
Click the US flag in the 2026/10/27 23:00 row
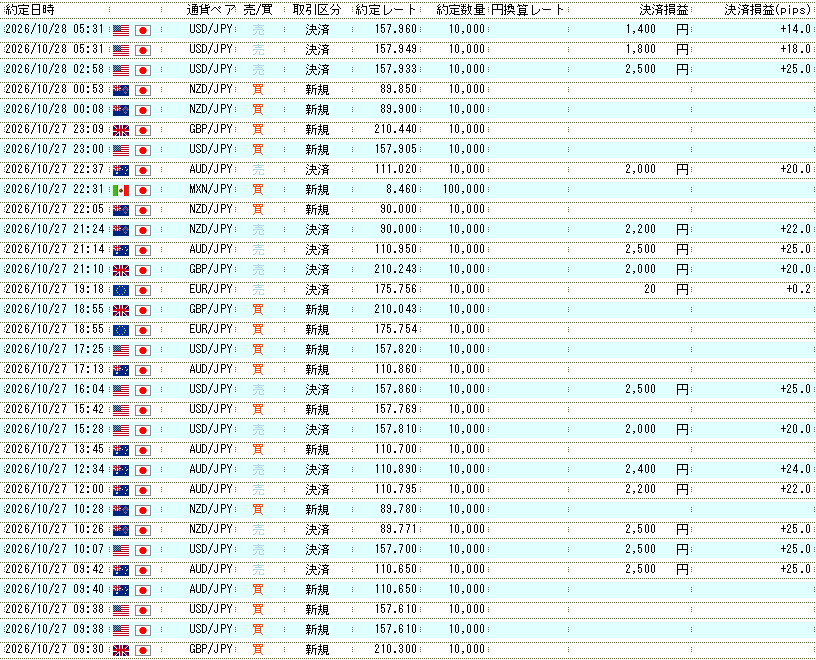point(121,150)
